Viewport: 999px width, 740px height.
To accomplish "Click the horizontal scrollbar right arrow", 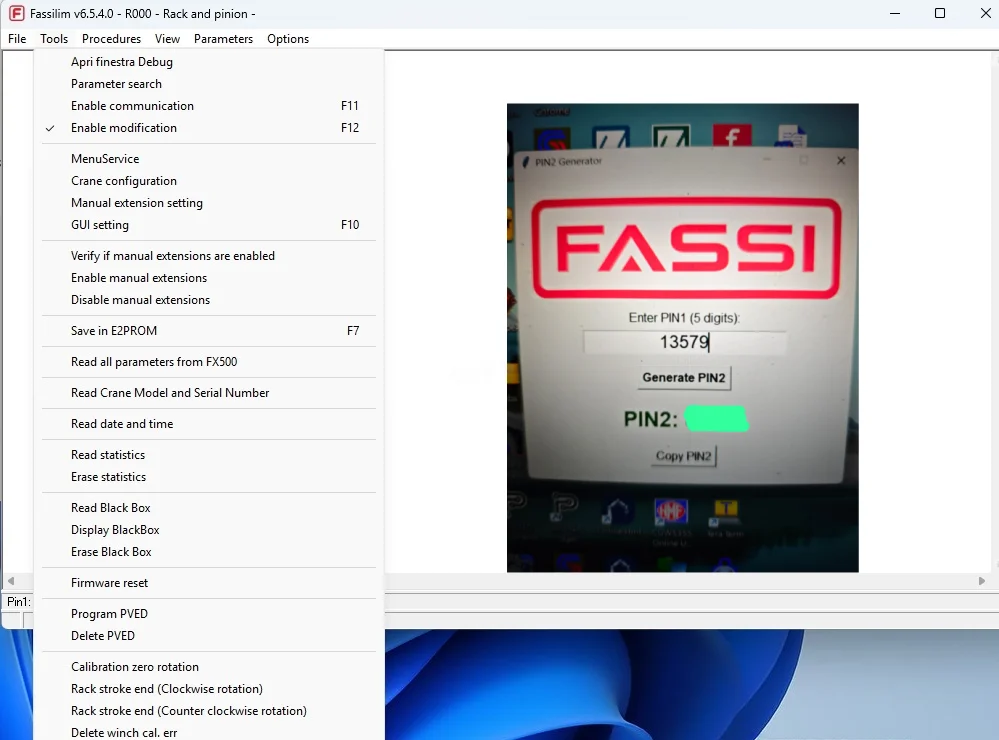I will (982, 581).
